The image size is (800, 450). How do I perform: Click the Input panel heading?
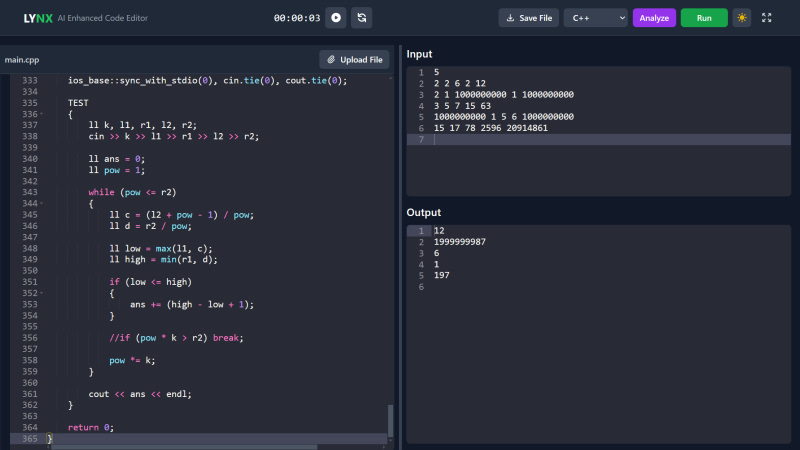coord(419,54)
